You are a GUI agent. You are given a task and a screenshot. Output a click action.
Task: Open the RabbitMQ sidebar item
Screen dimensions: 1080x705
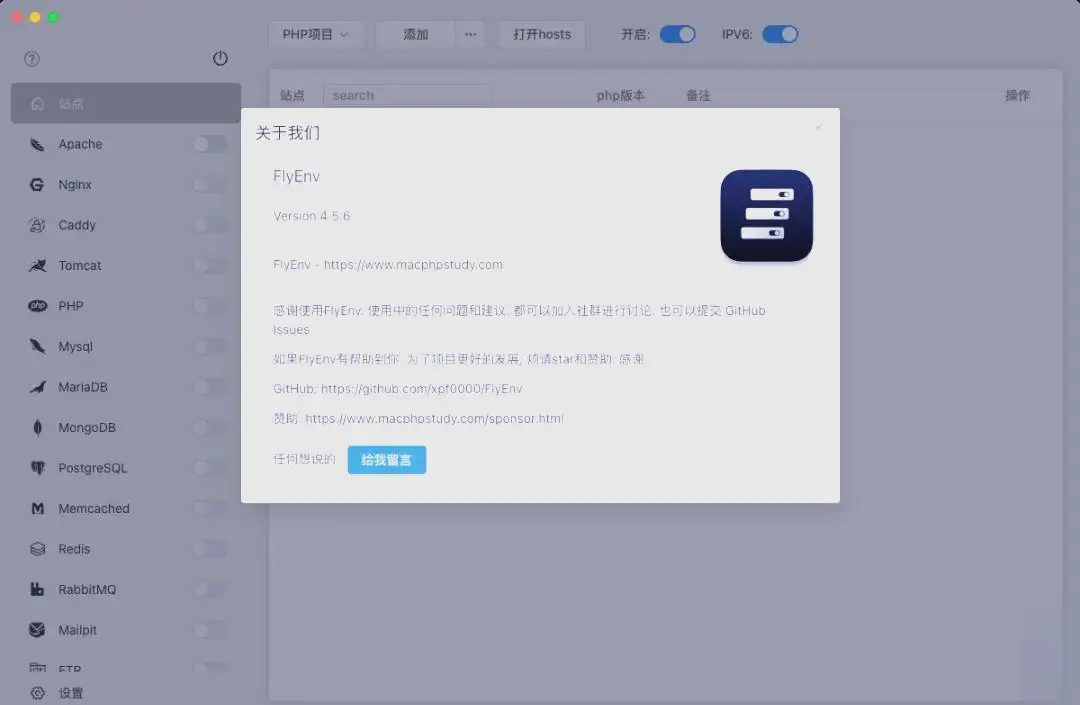126,589
